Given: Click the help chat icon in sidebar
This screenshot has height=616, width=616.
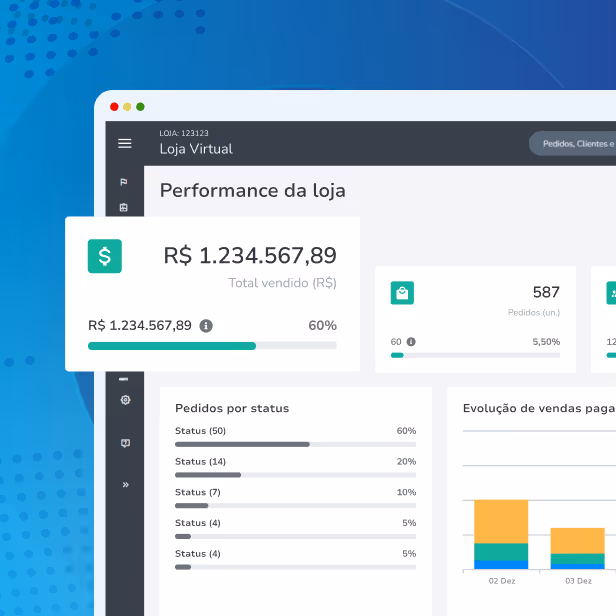Looking at the screenshot, I should coord(125,443).
